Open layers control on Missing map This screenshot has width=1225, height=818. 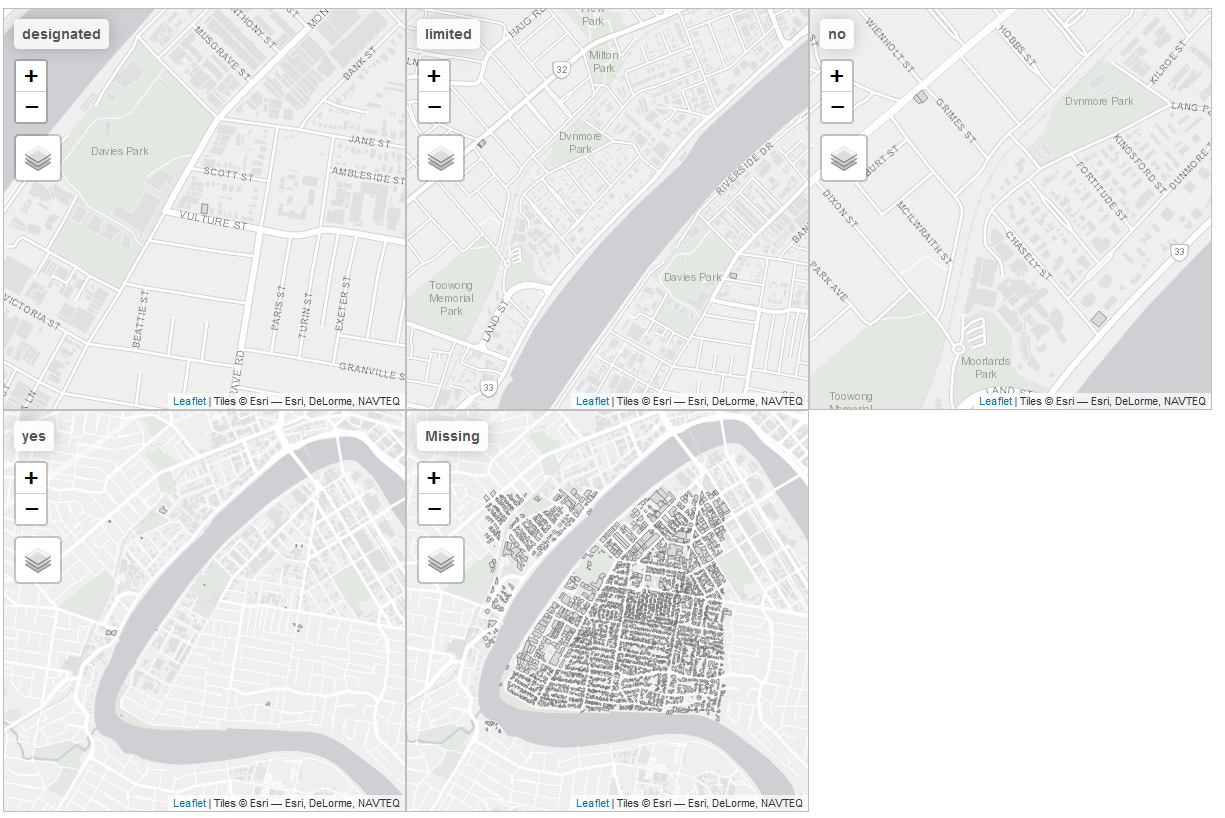click(440, 560)
